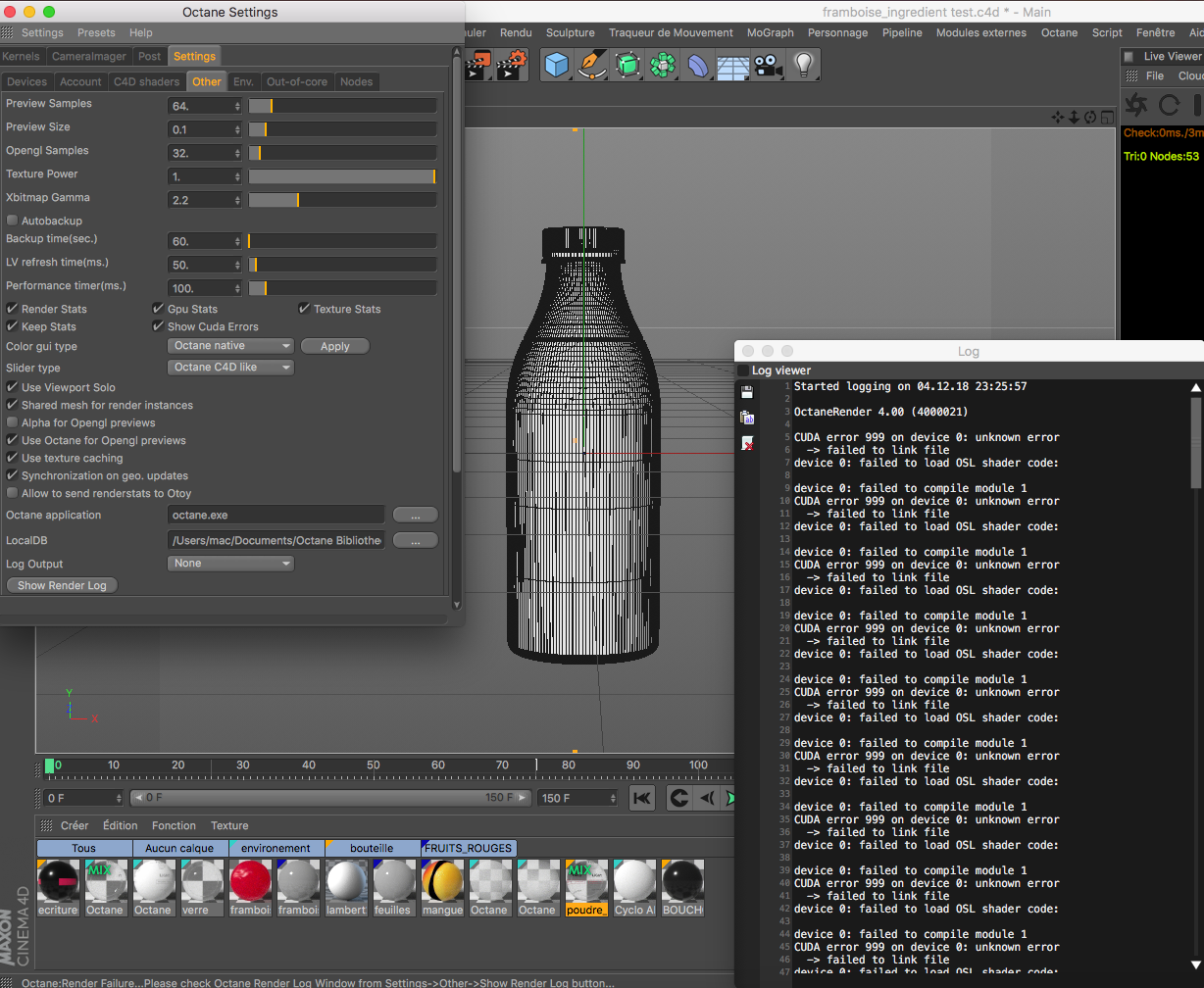1204x988 pixels.
Task: Click the Preview Samples stepper arrows
Action: coord(237,106)
